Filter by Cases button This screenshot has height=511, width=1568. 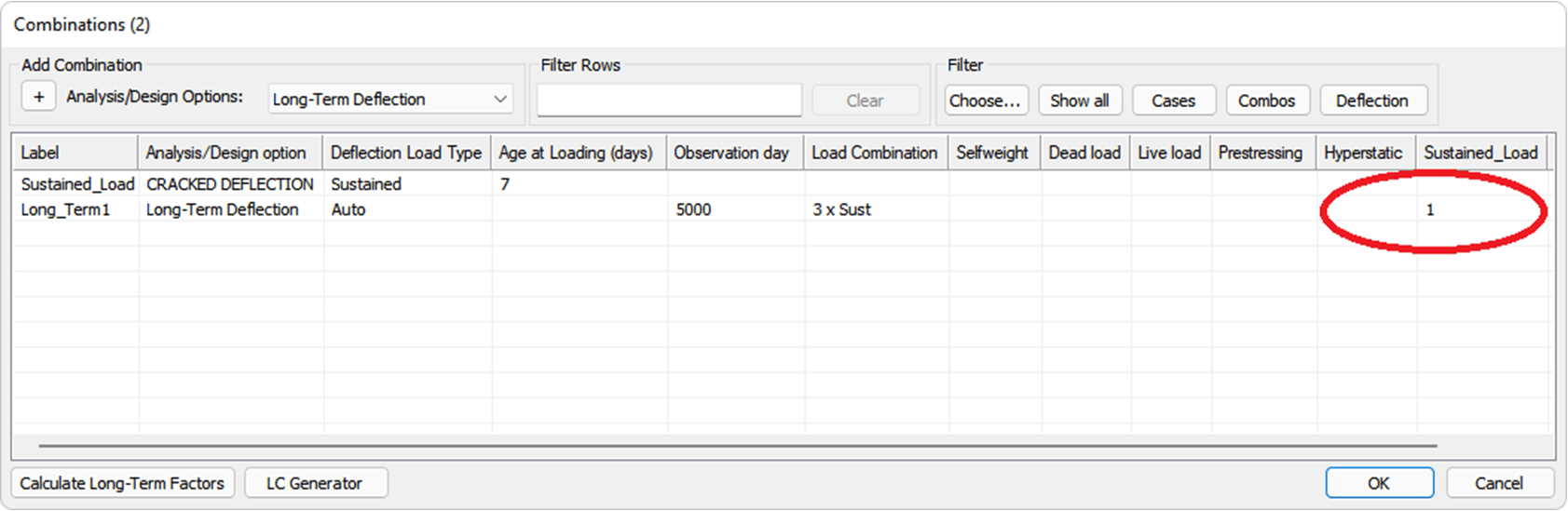[x=1173, y=101]
